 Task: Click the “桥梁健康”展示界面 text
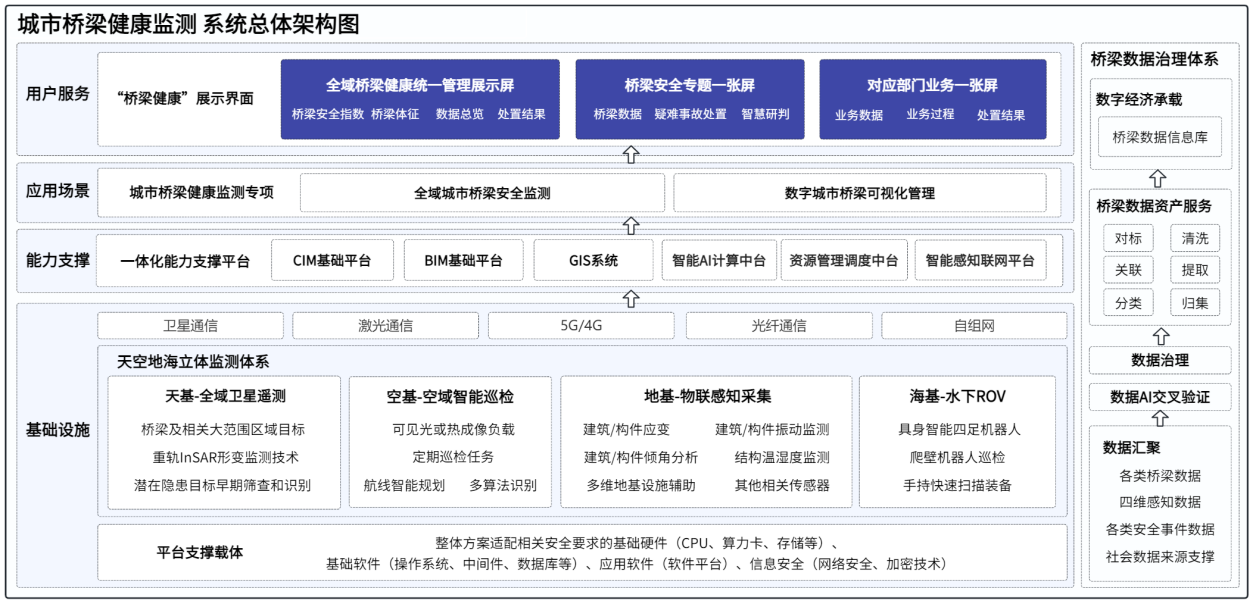pos(185,98)
